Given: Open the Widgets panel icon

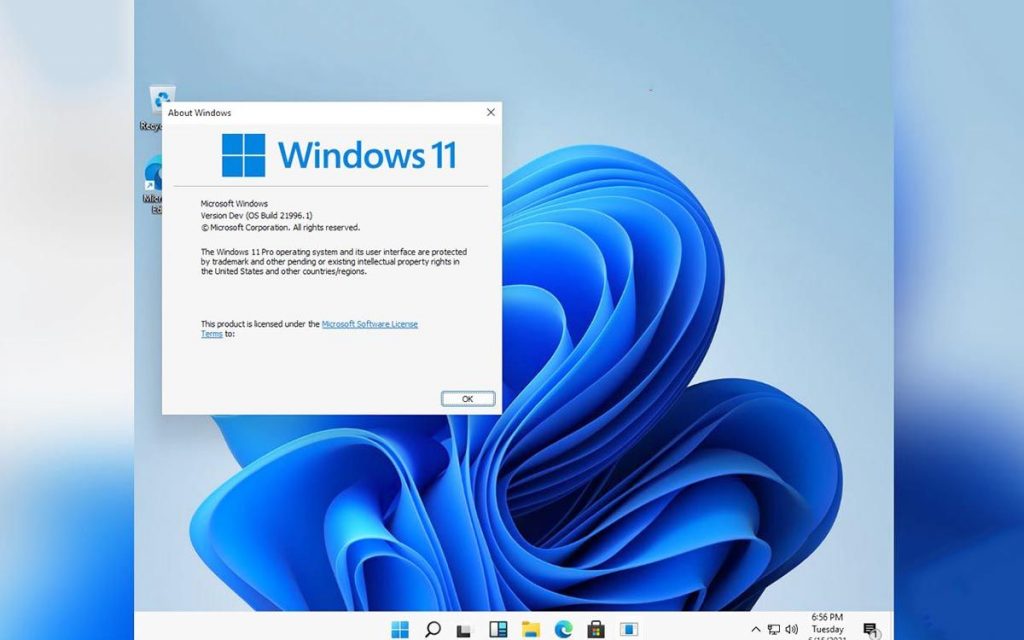Looking at the screenshot, I should coord(496,630).
